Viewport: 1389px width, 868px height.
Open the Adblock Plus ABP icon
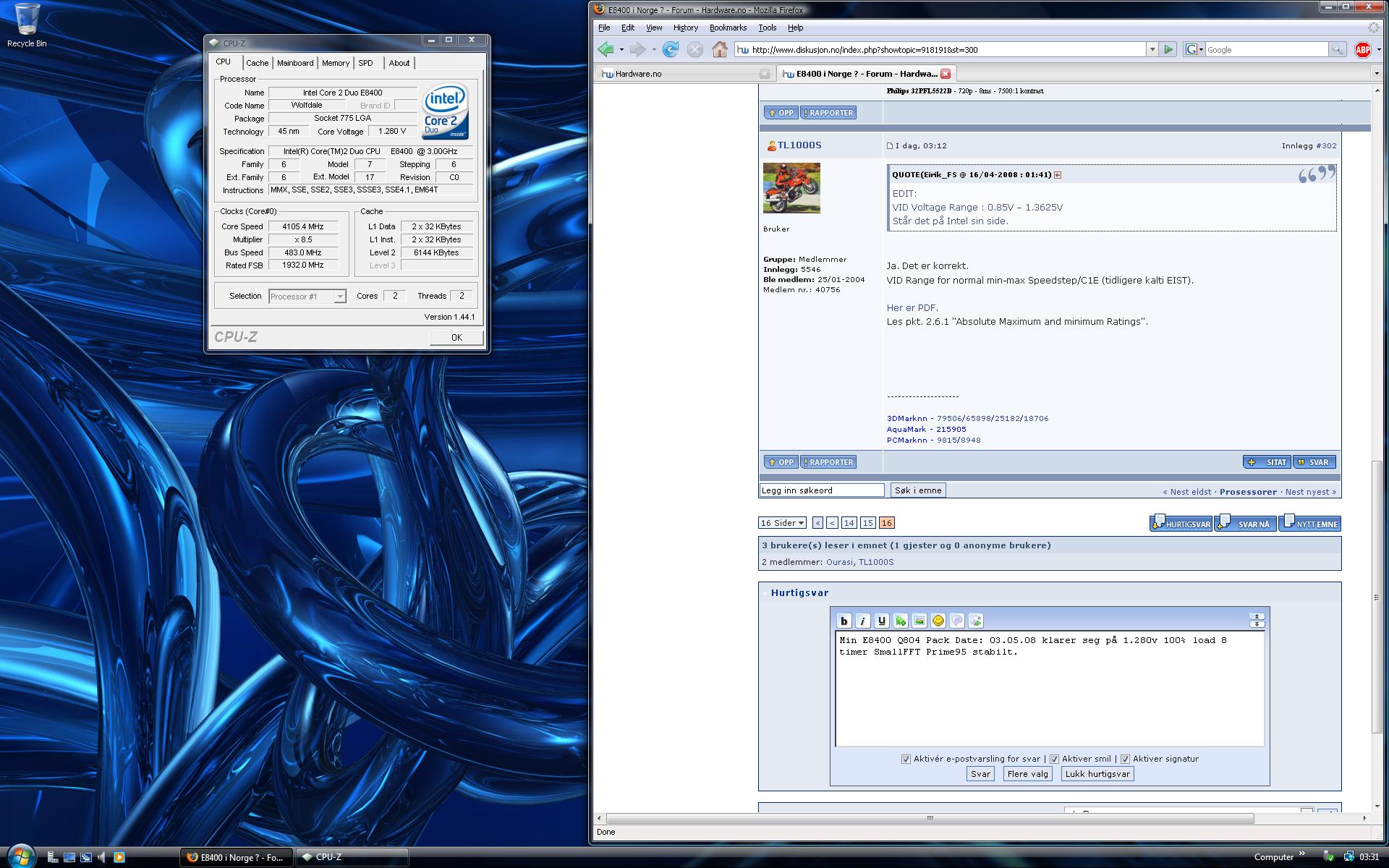(x=1363, y=49)
